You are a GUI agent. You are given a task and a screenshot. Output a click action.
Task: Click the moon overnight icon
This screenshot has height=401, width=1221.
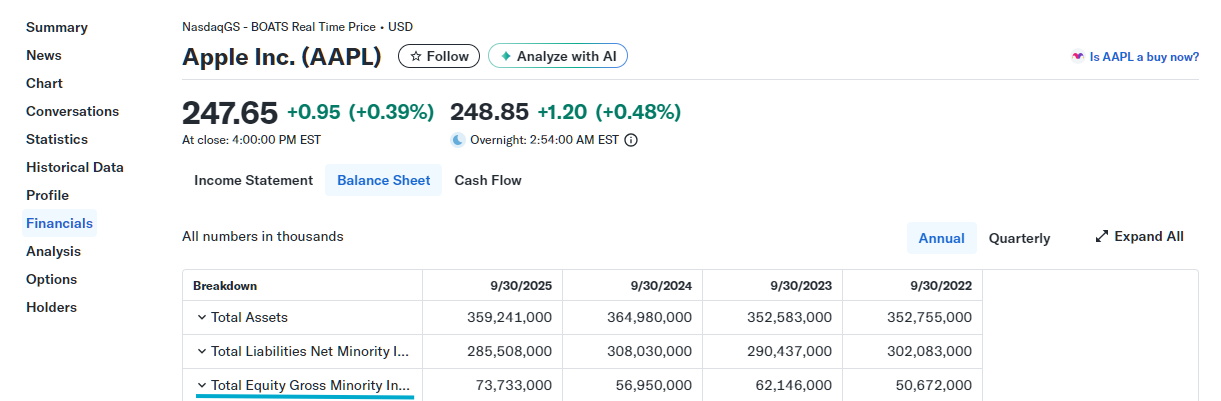[458, 140]
